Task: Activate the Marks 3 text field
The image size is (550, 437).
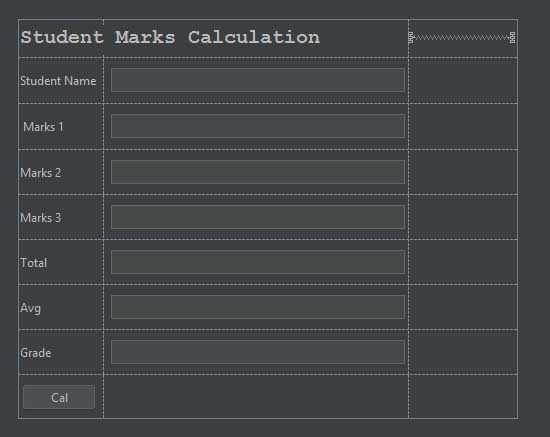Action: [258, 217]
